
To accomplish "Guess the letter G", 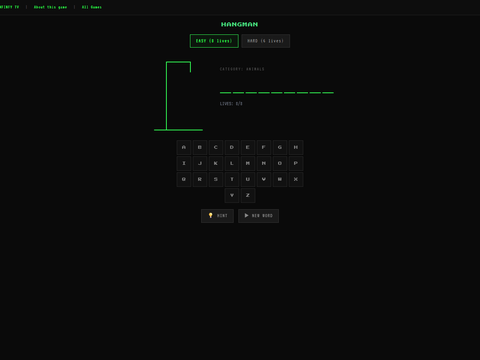I will coord(280,147).
